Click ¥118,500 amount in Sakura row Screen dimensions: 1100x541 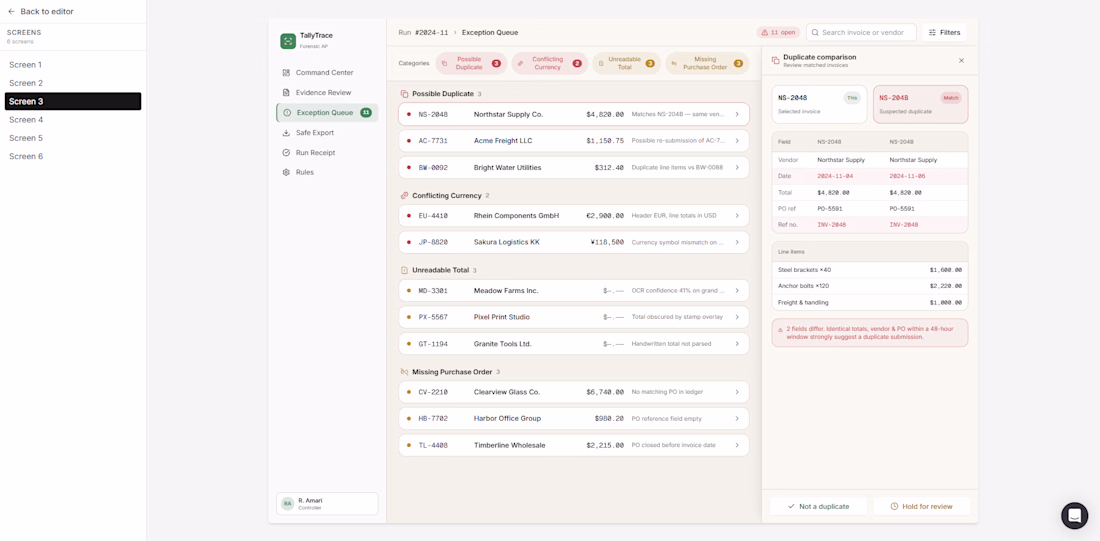(608, 242)
